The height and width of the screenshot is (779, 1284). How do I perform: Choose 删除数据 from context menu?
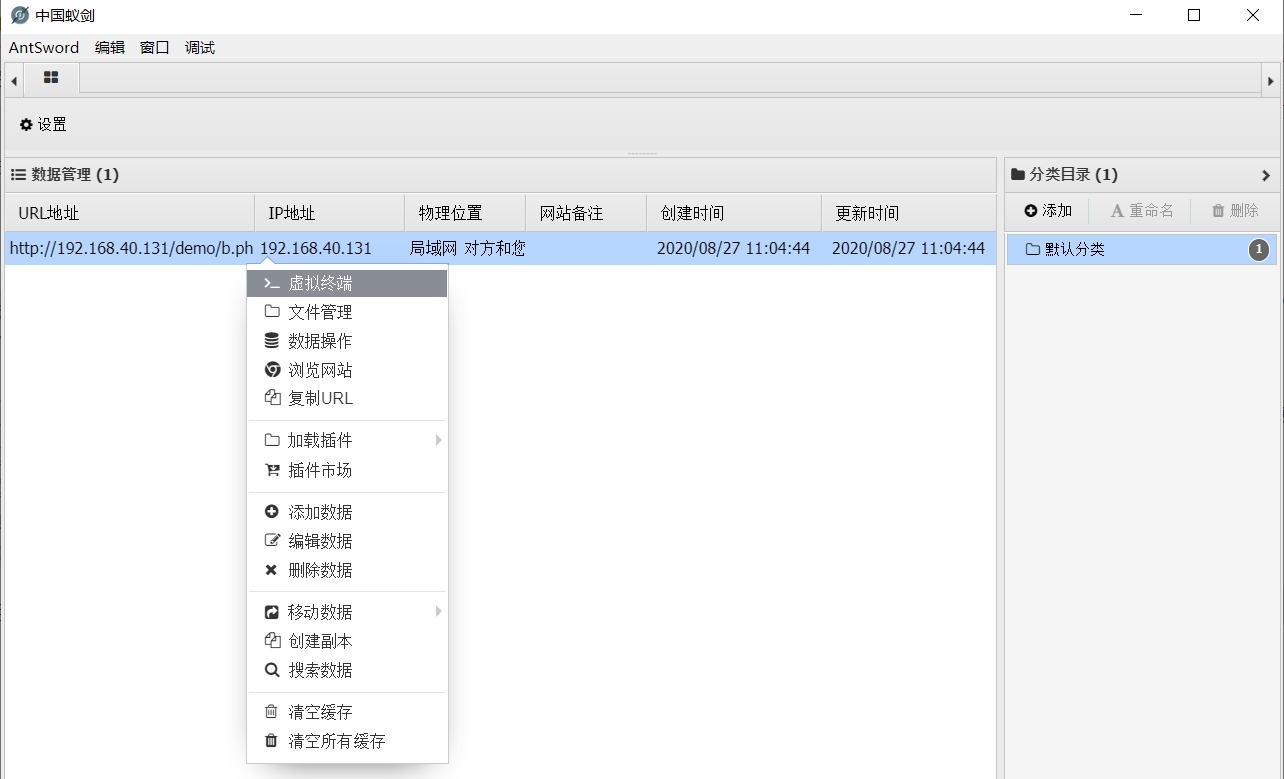pos(347,571)
